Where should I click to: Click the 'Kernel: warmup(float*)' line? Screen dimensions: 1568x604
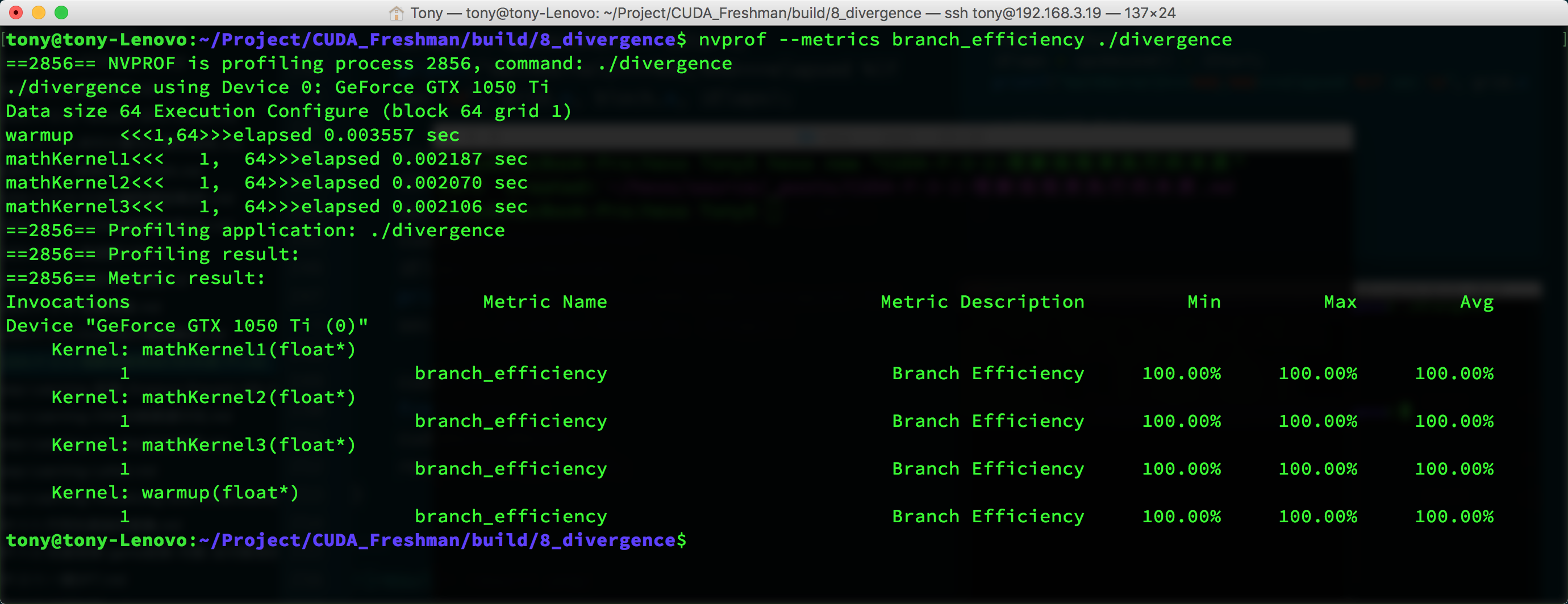(x=176, y=493)
